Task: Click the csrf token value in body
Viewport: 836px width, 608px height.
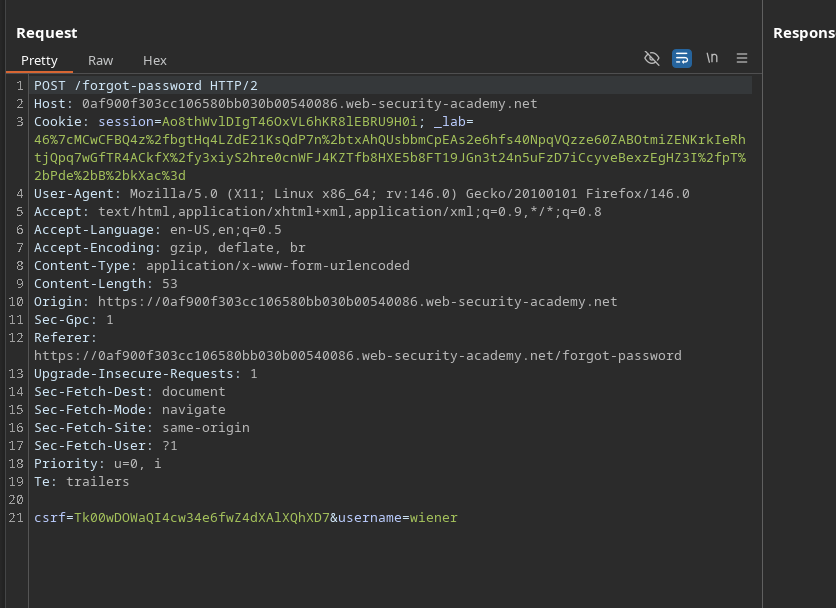Action: tap(201, 518)
